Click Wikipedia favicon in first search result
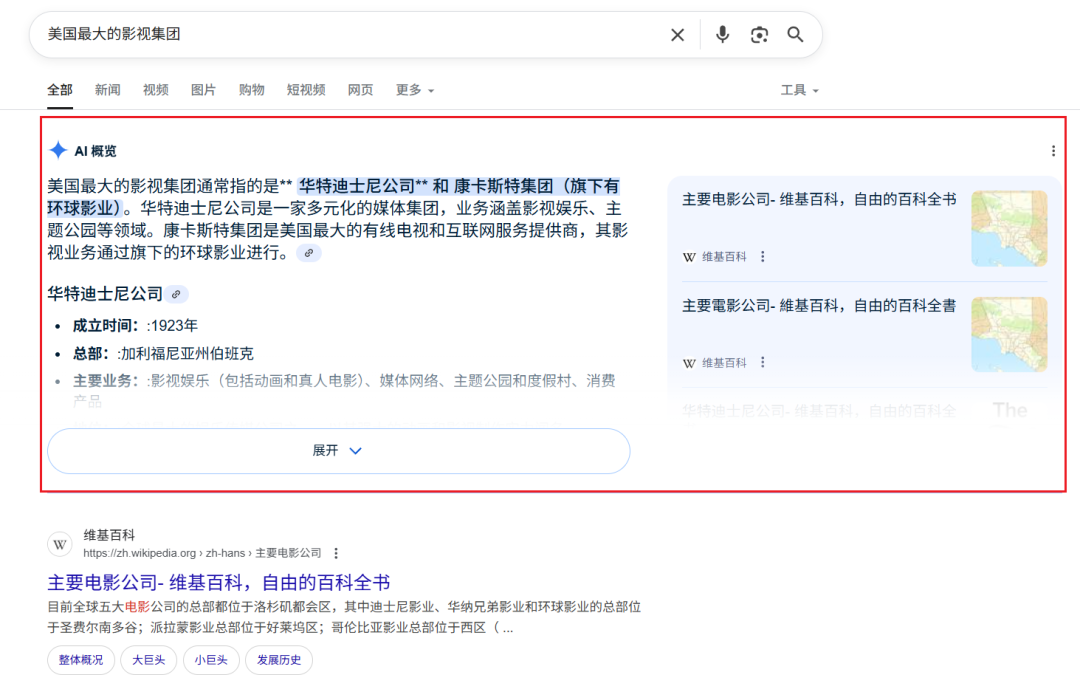1080x689 pixels. click(60, 544)
